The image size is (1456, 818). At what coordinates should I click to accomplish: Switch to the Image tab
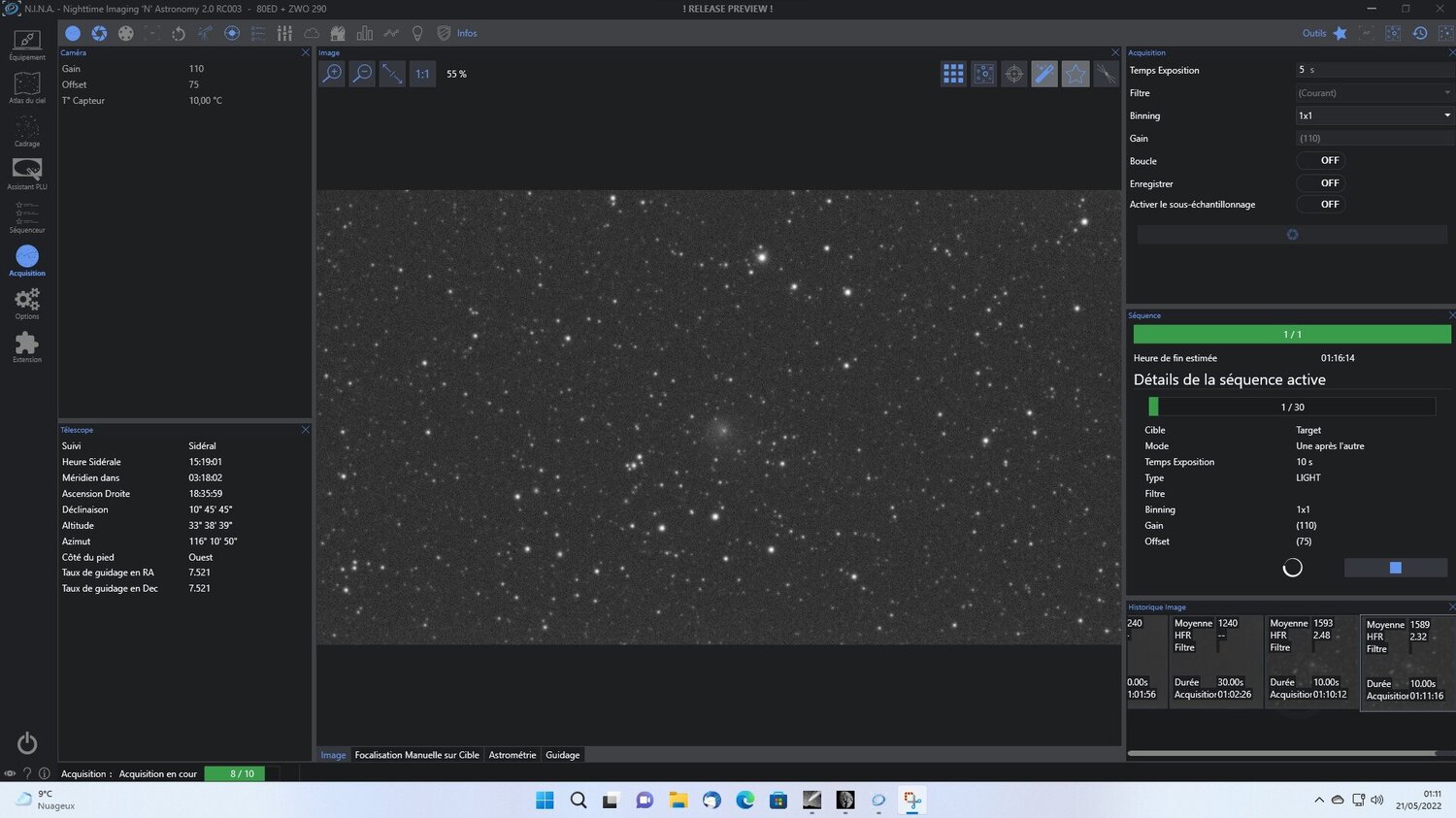333,755
